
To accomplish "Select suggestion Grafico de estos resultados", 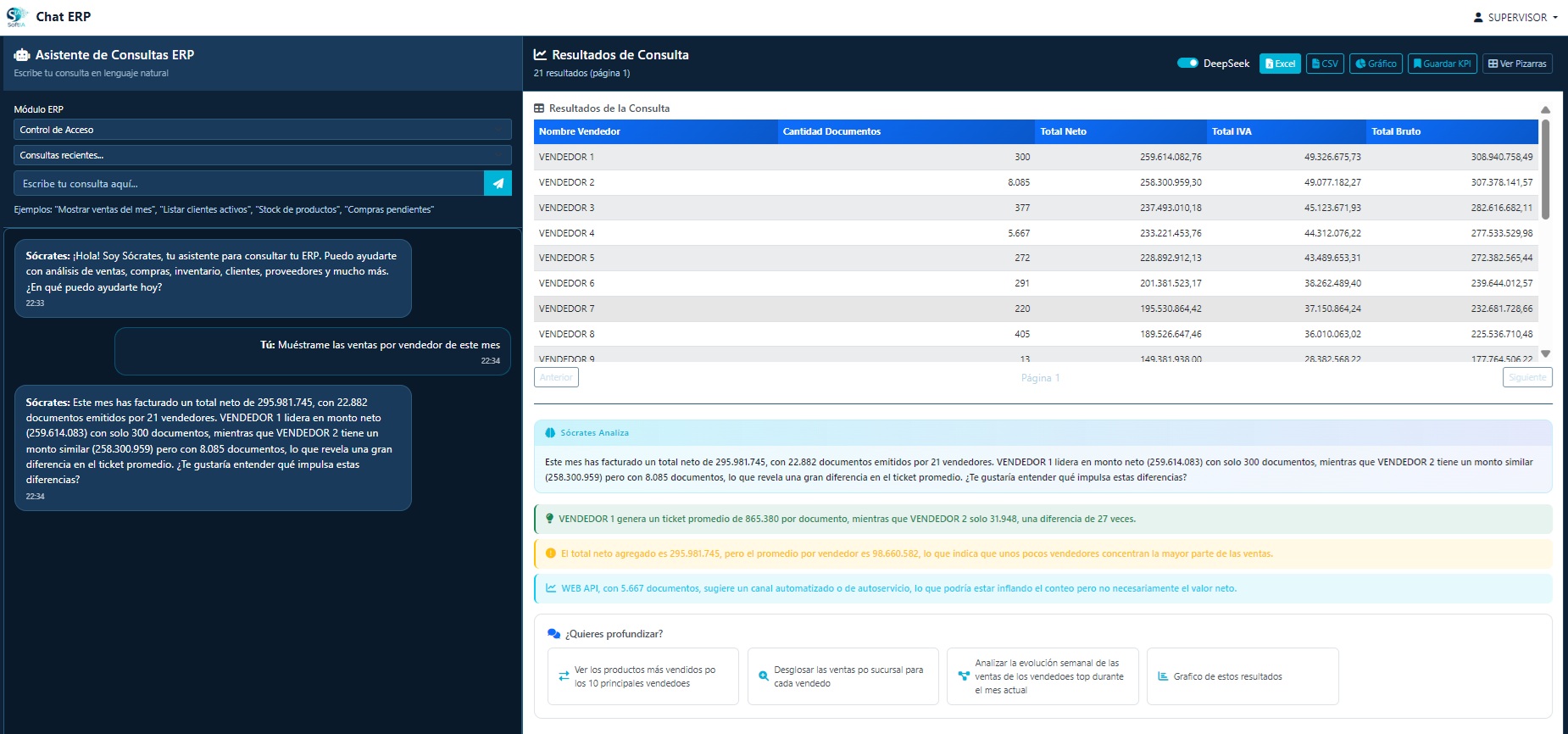I will [1243, 676].
